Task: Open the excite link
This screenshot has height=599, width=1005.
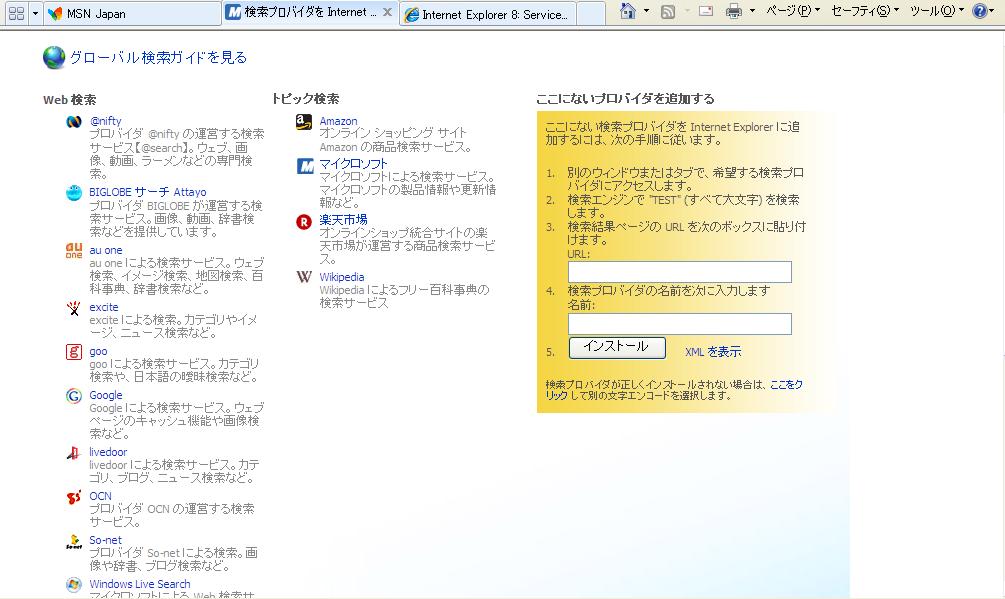Action: pyautogui.click(x=104, y=307)
